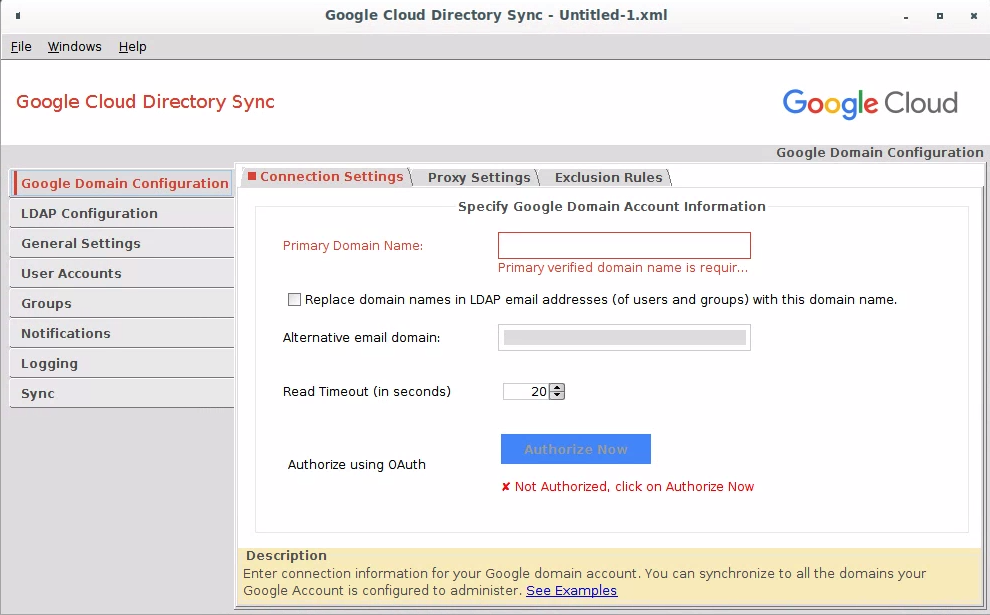Switch to the Proxy Settings tab
The width and height of the screenshot is (990, 615).
click(478, 177)
